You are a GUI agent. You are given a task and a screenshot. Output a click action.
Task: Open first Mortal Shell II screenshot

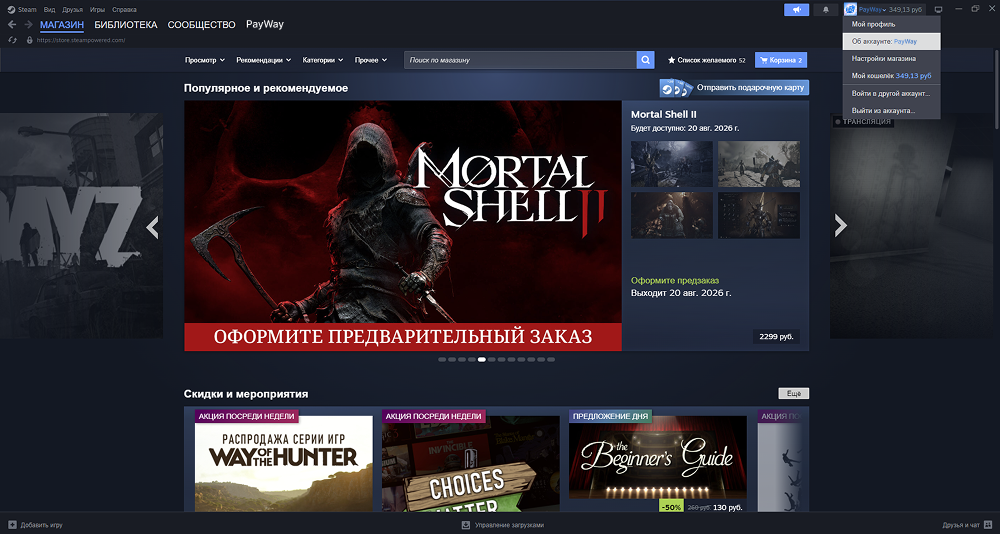point(672,164)
